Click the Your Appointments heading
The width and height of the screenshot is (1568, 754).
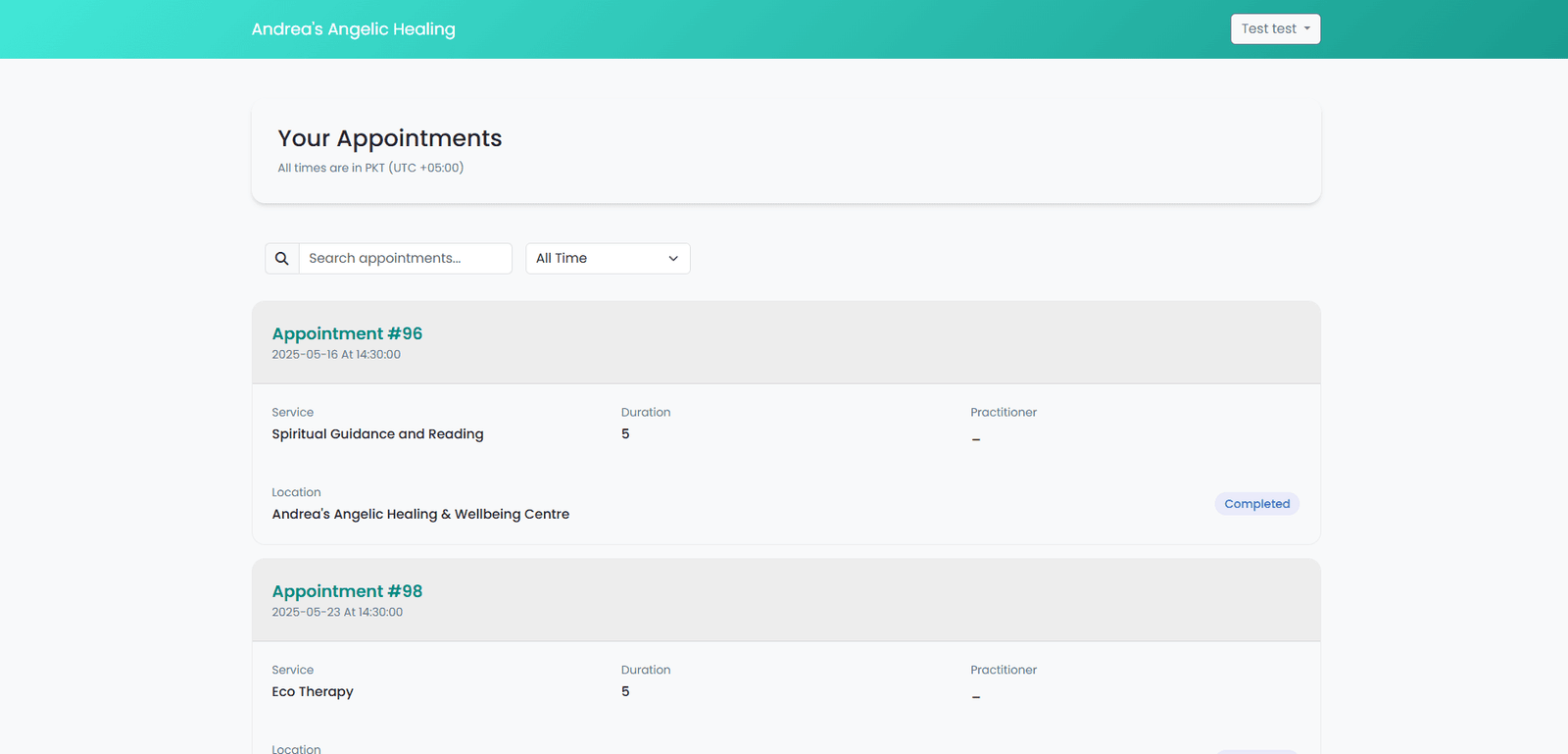pyautogui.click(x=390, y=138)
